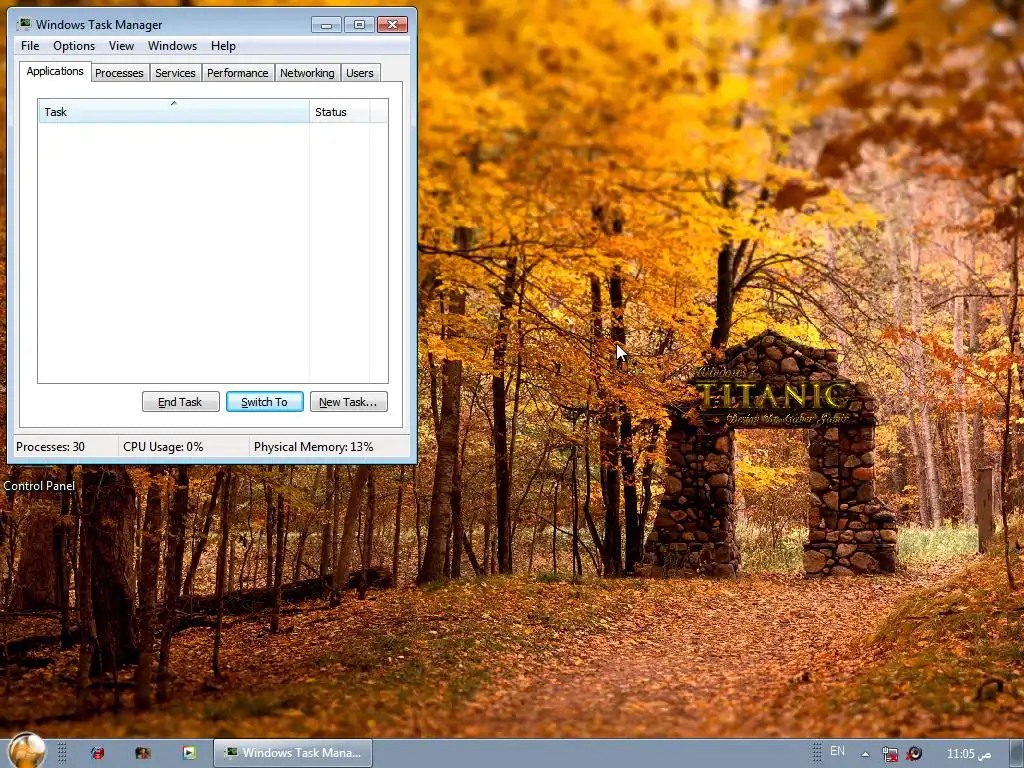Click the Show desktop strip at taskbar end
This screenshot has height=768, width=1024.
(x=1016, y=754)
